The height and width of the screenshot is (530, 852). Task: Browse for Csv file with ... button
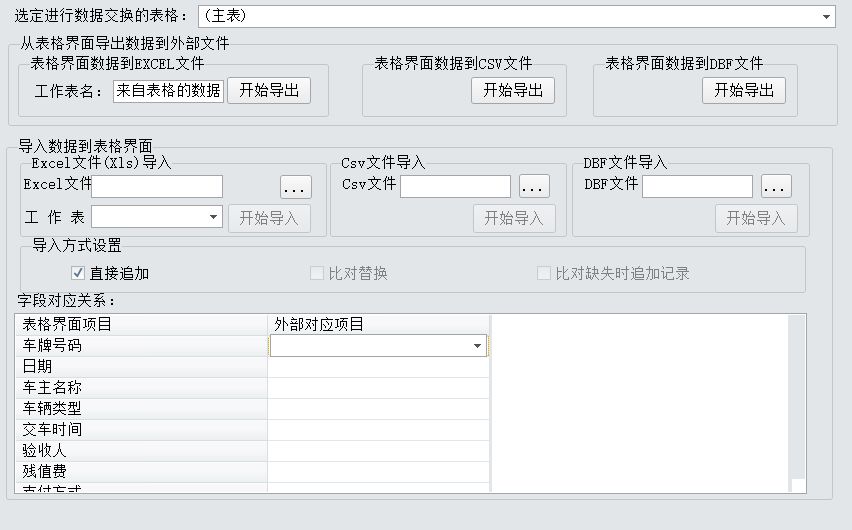534,186
